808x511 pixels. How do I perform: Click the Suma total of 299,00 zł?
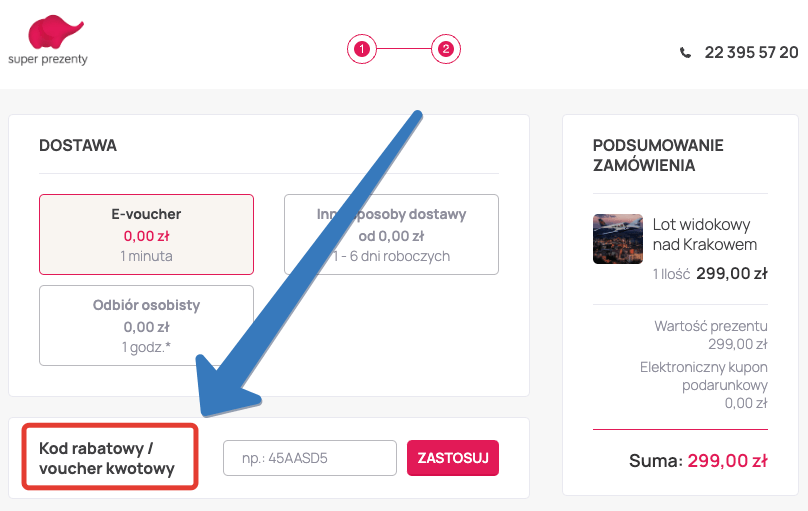tap(697, 461)
